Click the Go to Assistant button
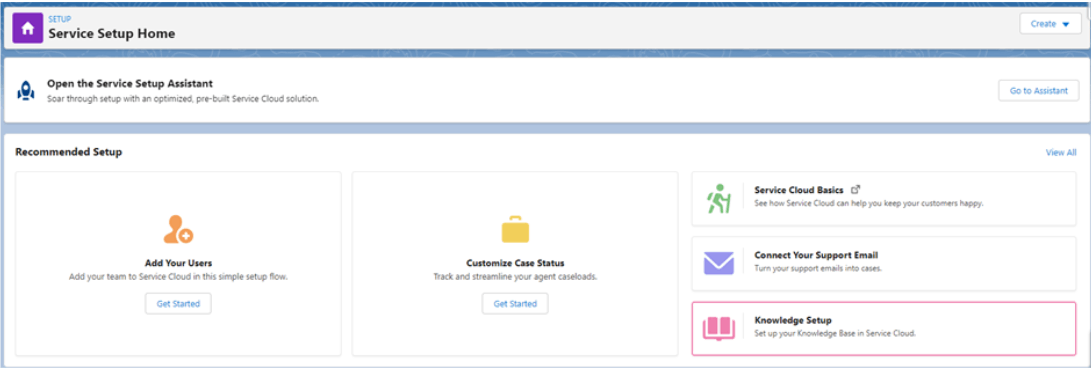Image resolution: width=1091 pixels, height=368 pixels. [x=1039, y=90]
